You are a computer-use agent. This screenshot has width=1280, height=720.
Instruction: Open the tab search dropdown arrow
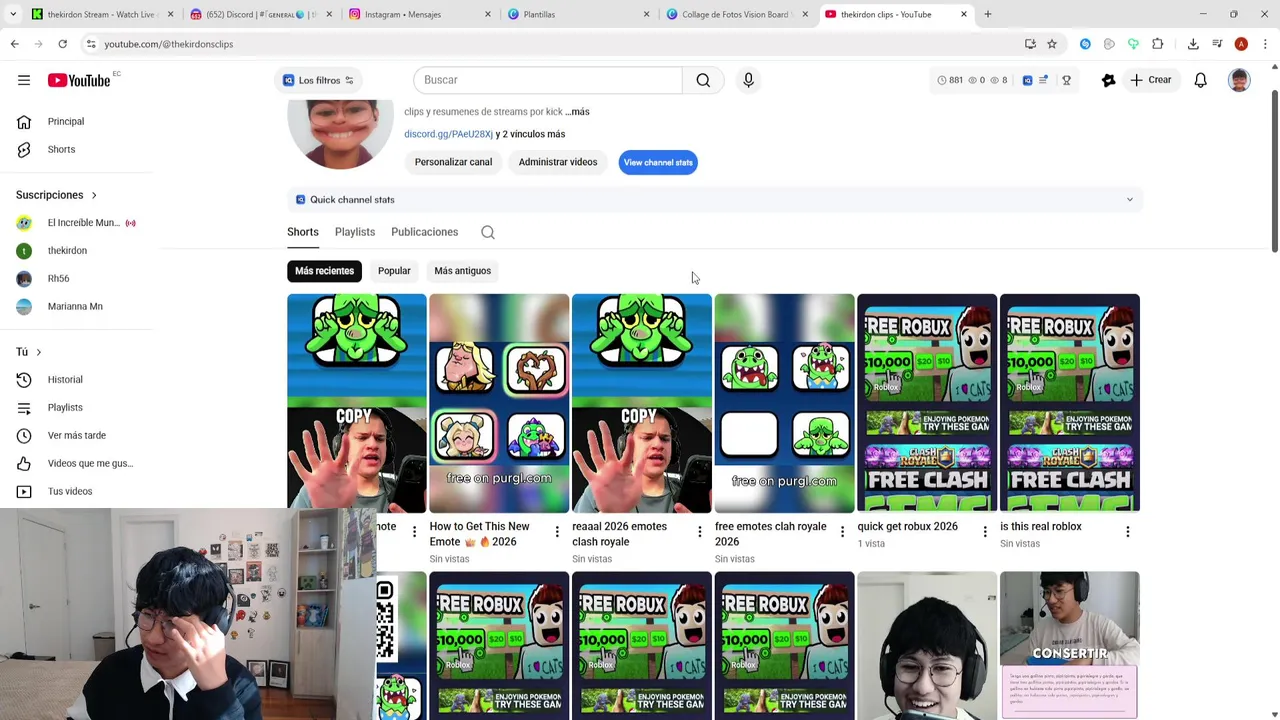click(x=13, y=14)
